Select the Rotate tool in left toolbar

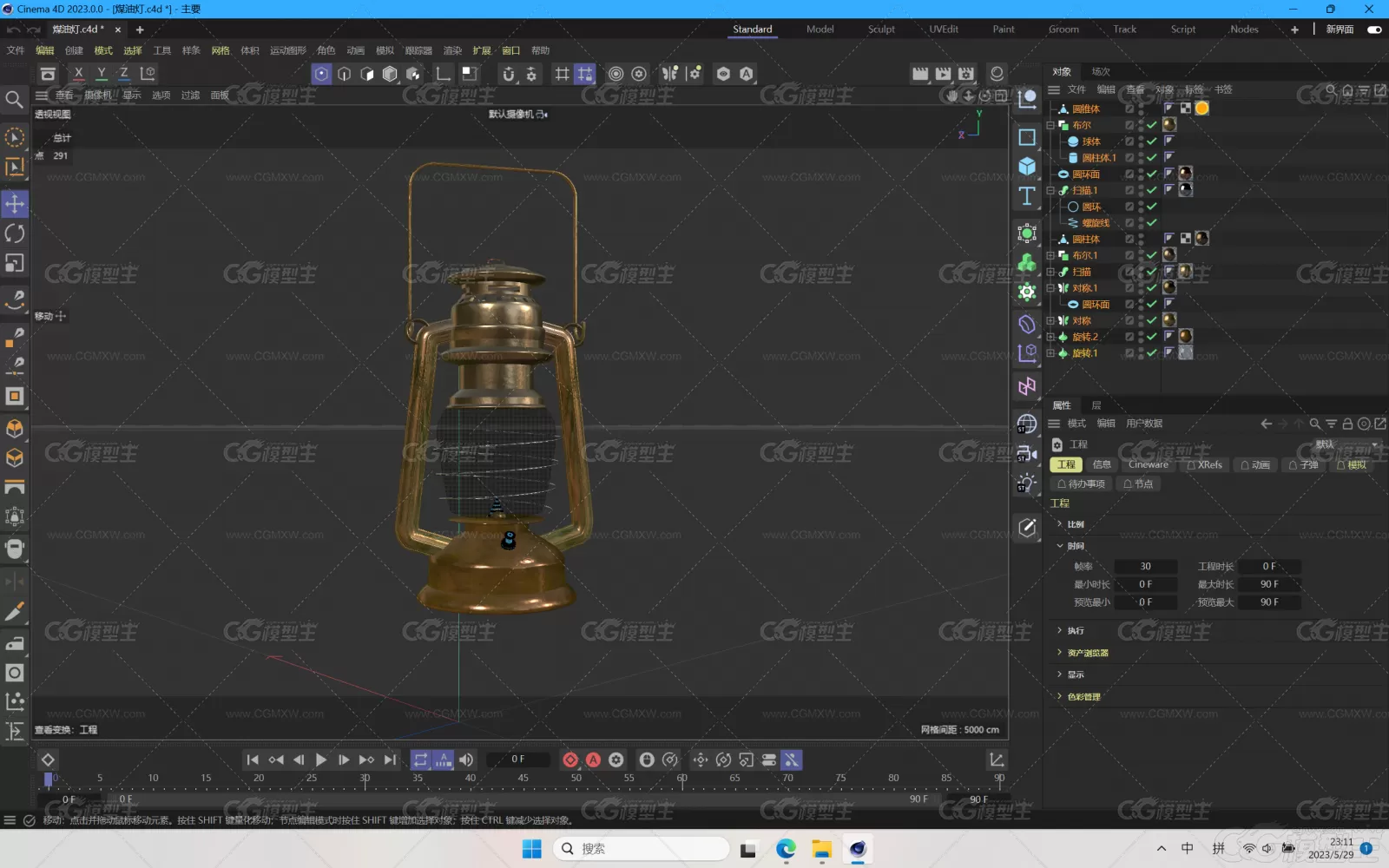[15, 233]
